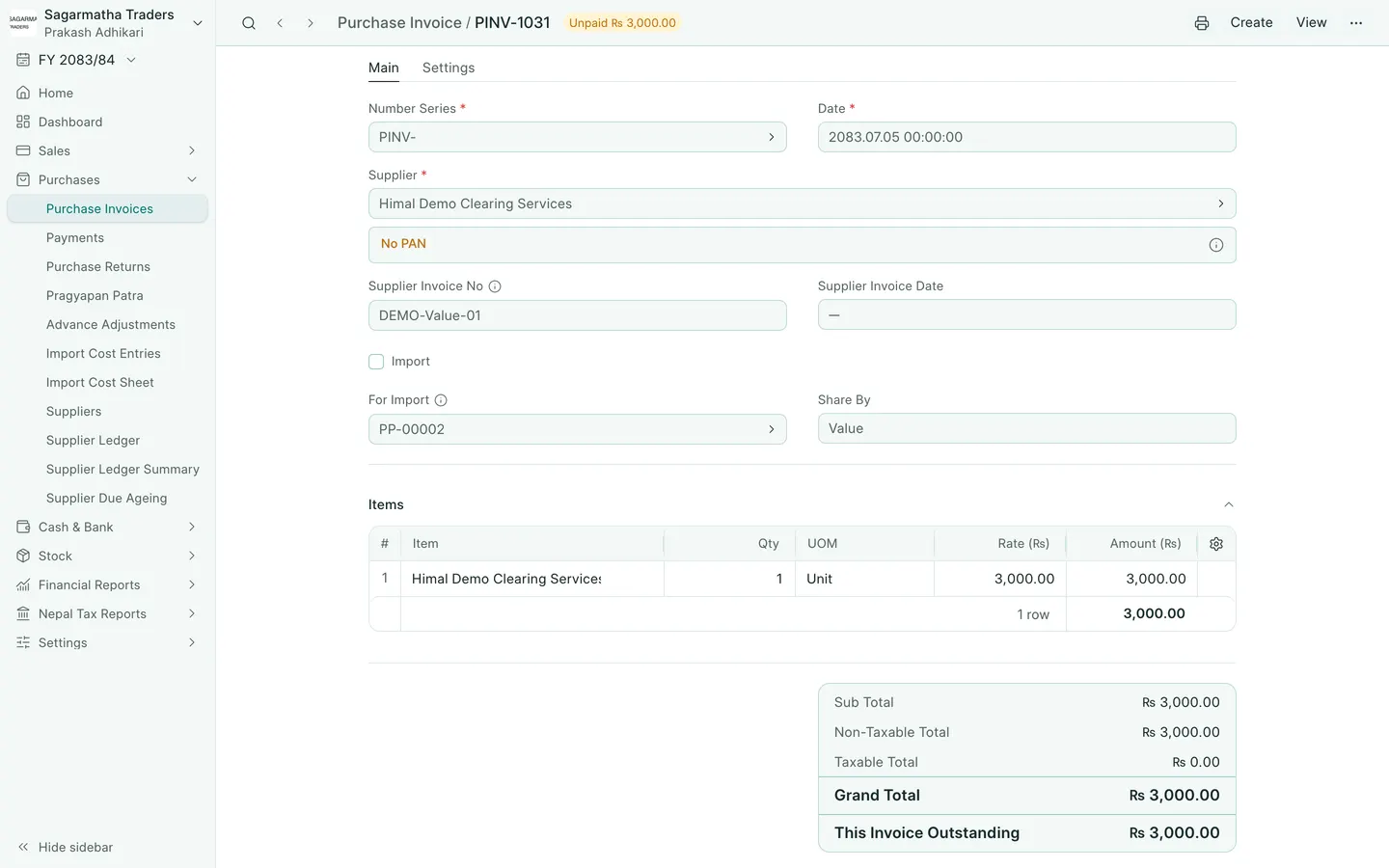The height and width of the screenshot is (868, 1389).
Task: Switch to the Settings tab
Action: pos(449,68)
